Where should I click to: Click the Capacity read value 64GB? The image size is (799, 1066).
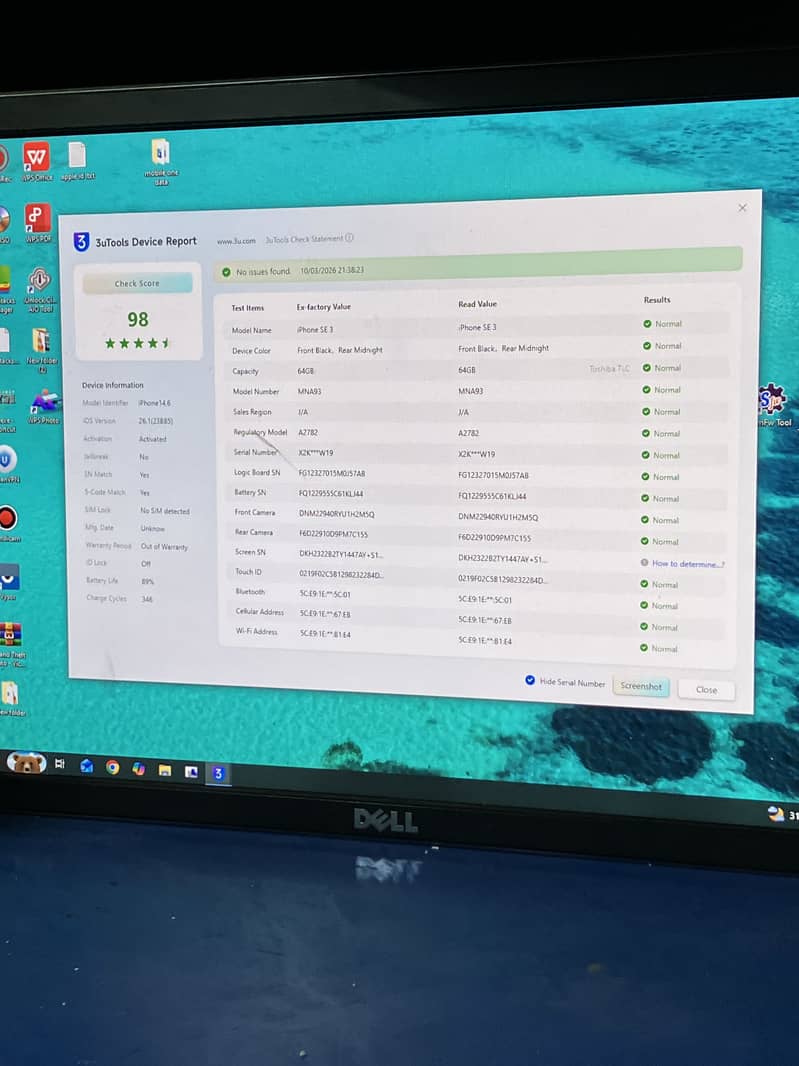coord(466,371)
